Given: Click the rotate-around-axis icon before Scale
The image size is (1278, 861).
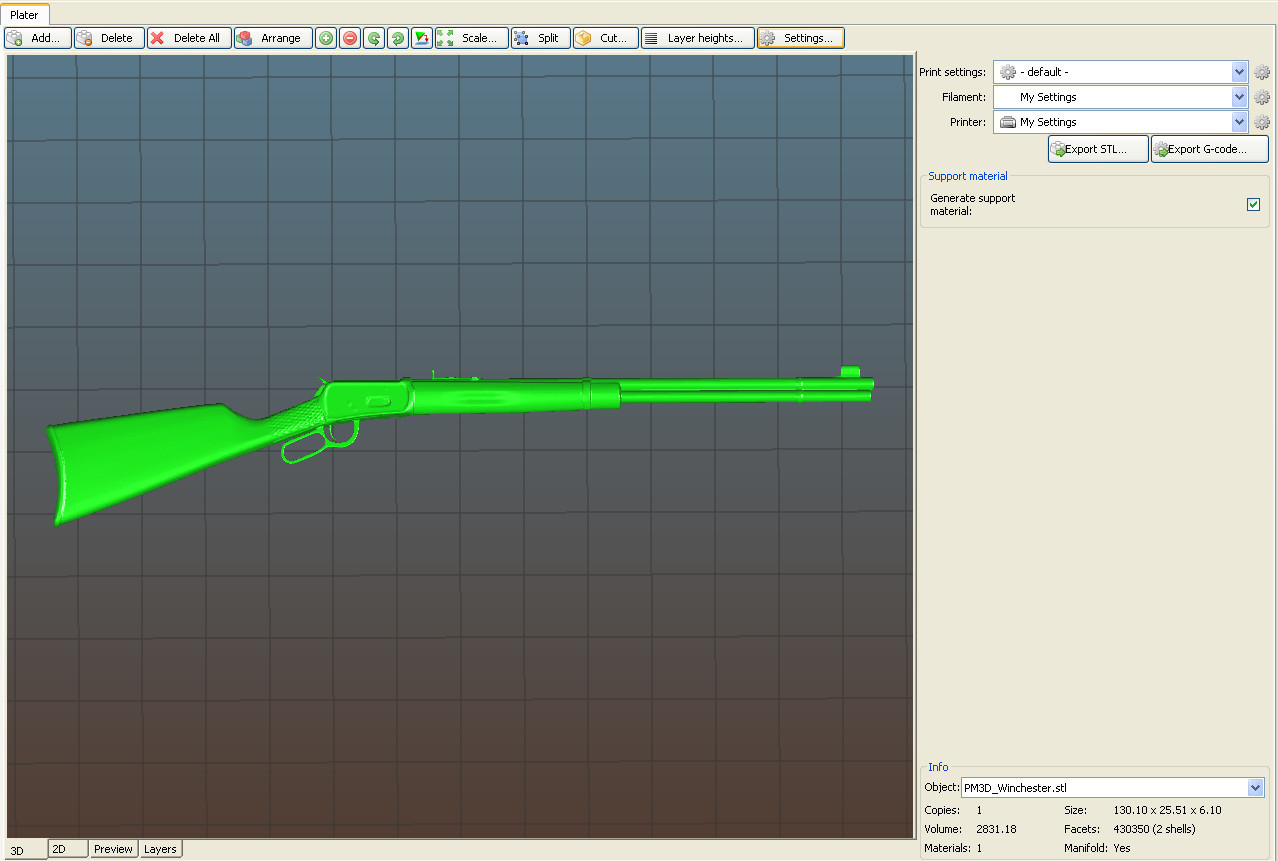Looking at the screenshot, I should tap(422, 38).
